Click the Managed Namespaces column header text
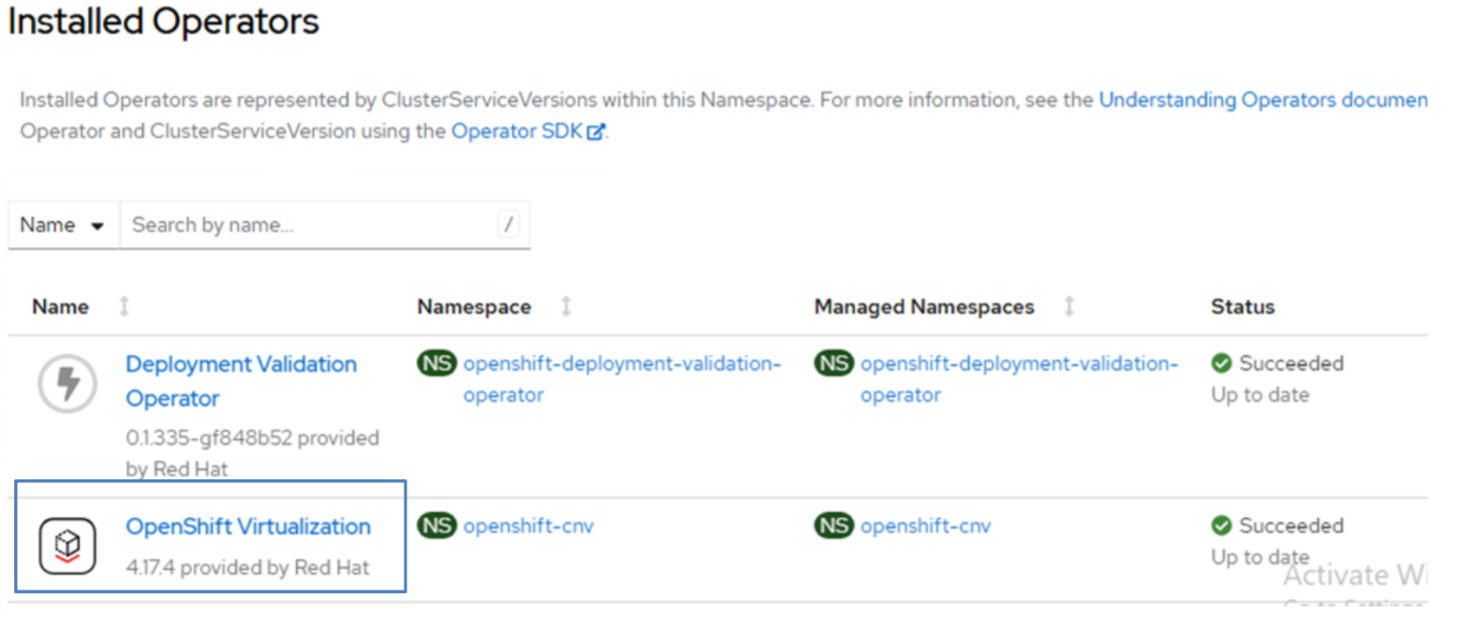The height and width of the screenshot is (620, 1458). tap(924, 307)
